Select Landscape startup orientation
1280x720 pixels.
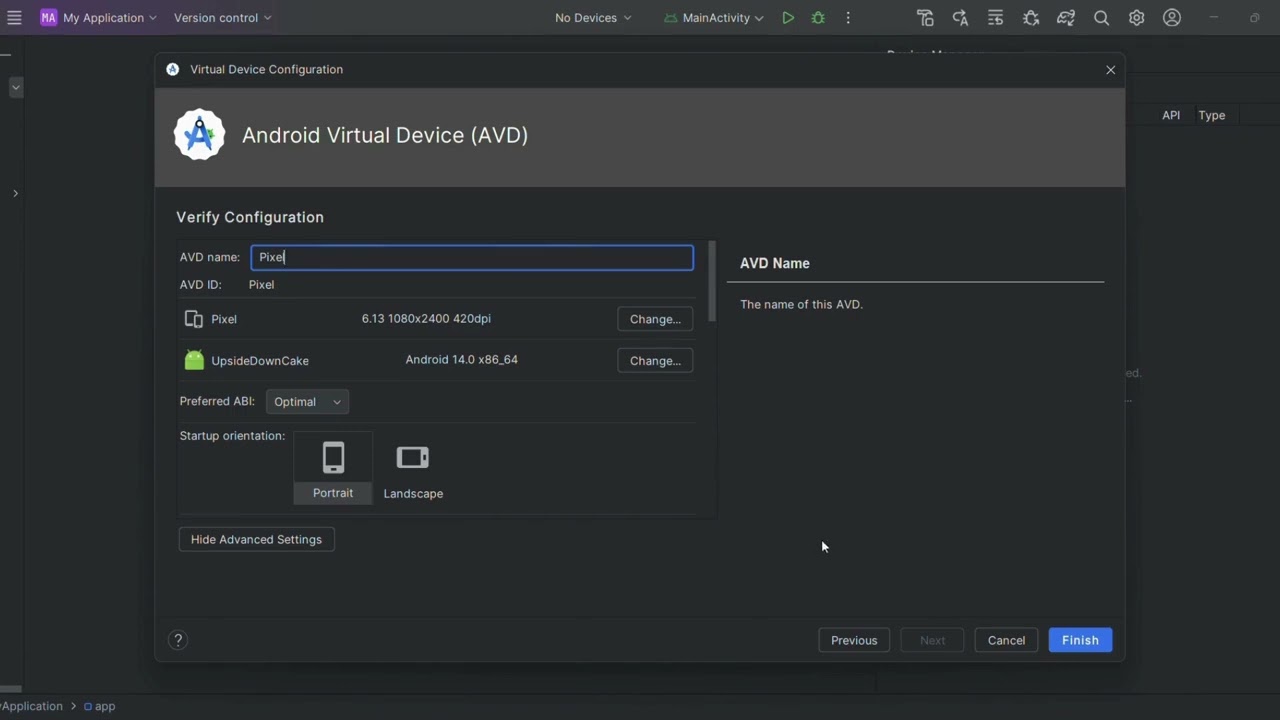413,468
